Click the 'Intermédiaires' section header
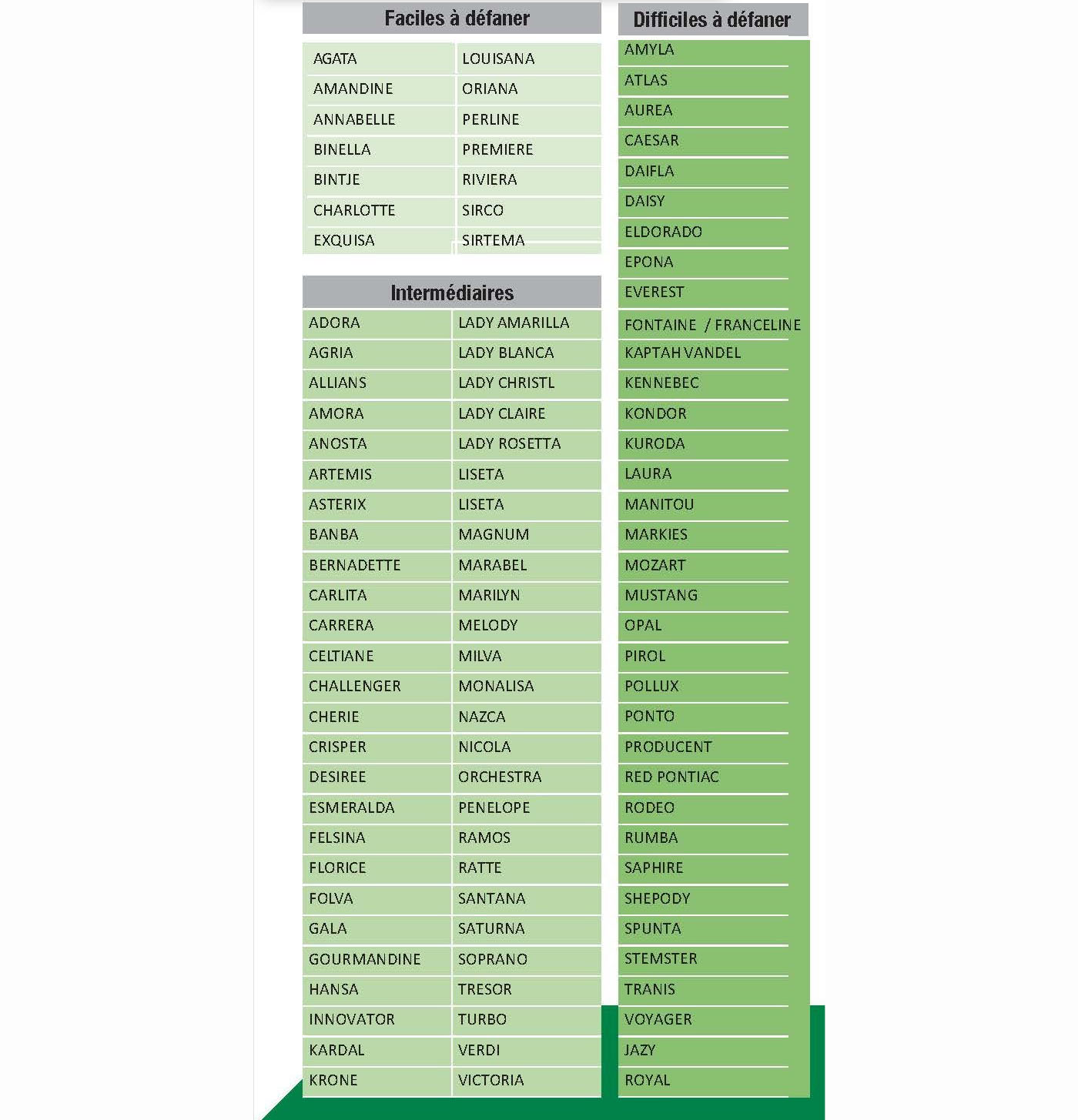The width and height of the screenshot is (1078, 1120). point(452,293)
